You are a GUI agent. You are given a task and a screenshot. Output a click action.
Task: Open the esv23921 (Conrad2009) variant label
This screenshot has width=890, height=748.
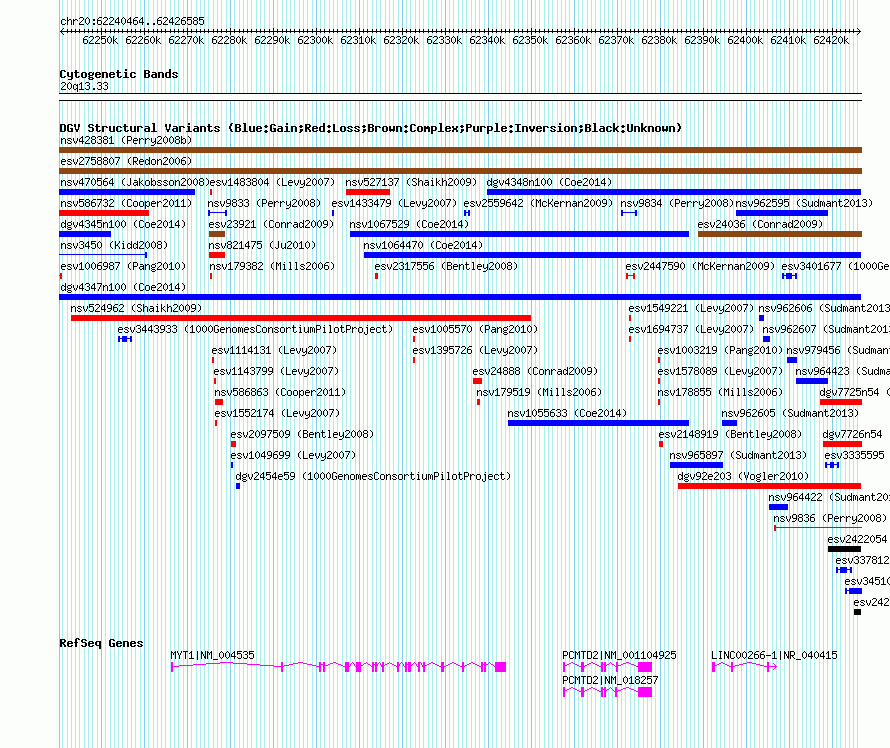tap(271, 224)
